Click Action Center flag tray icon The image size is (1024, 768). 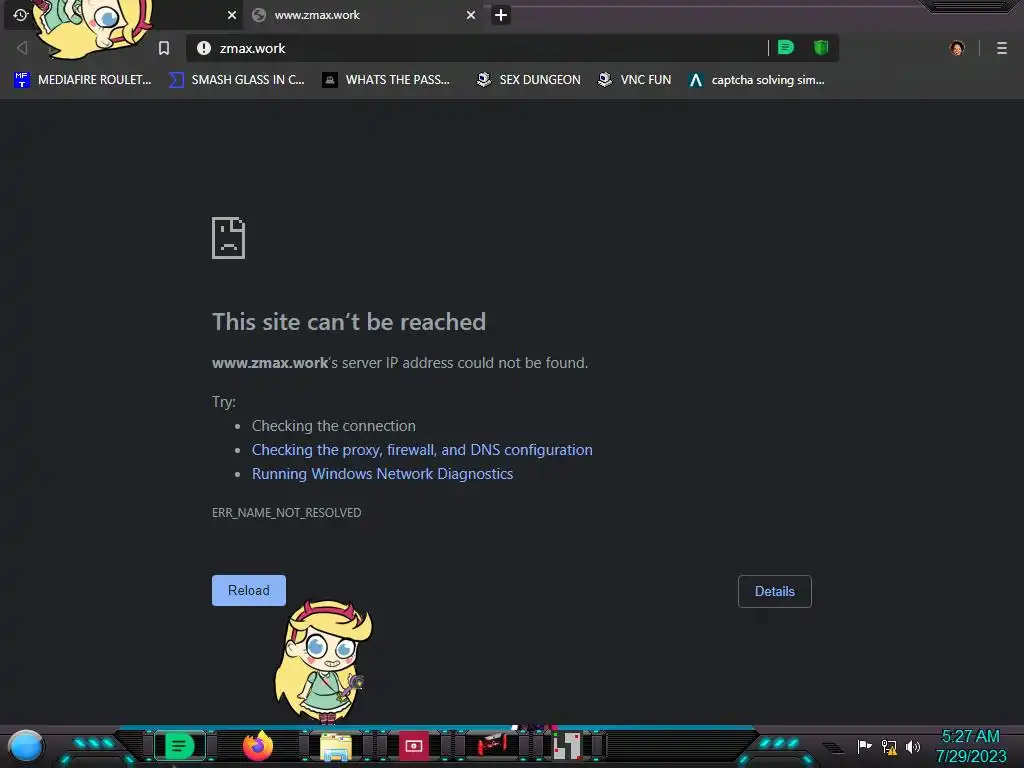click(x=864, y=746)
